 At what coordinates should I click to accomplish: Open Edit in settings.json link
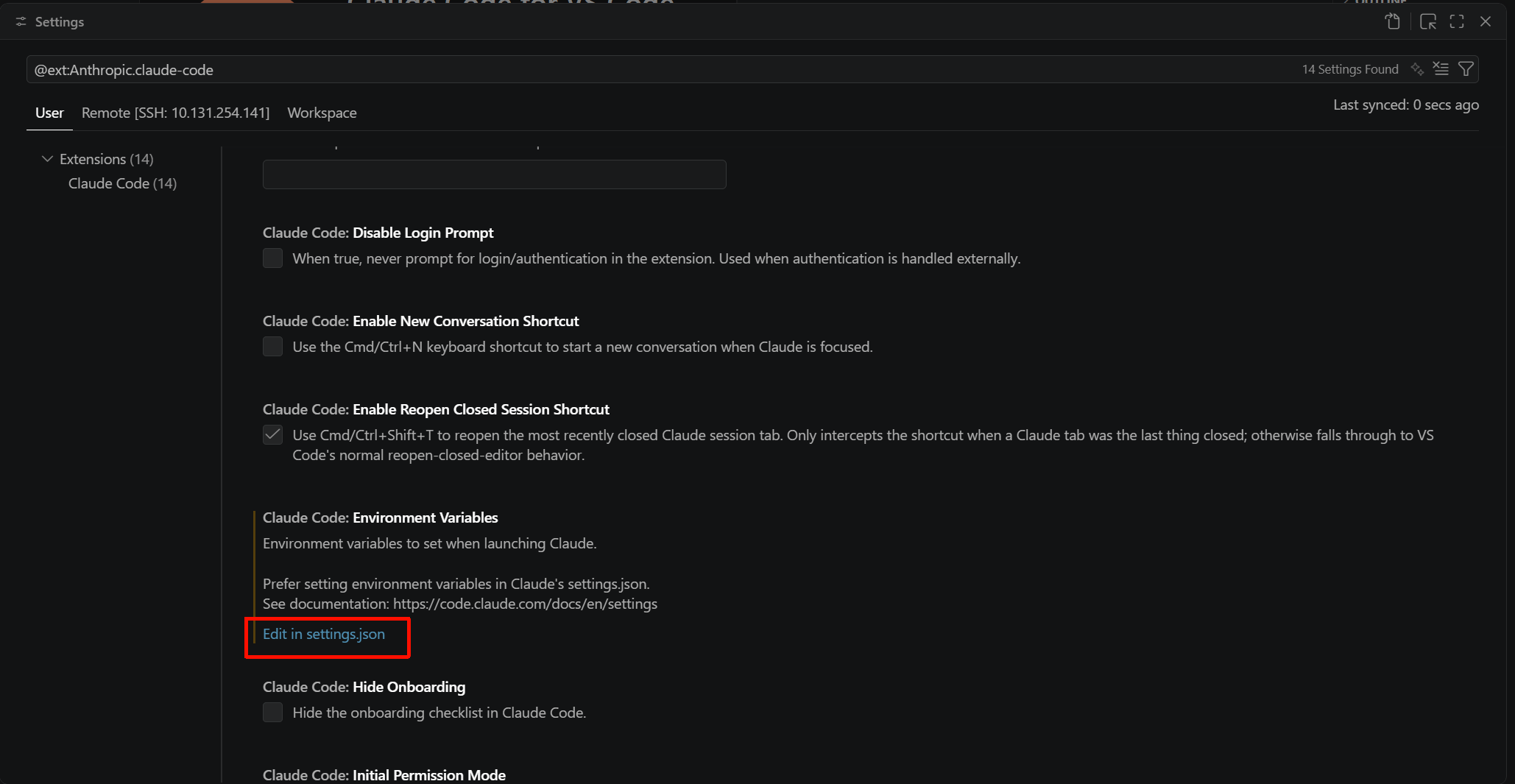coord(324,634)
